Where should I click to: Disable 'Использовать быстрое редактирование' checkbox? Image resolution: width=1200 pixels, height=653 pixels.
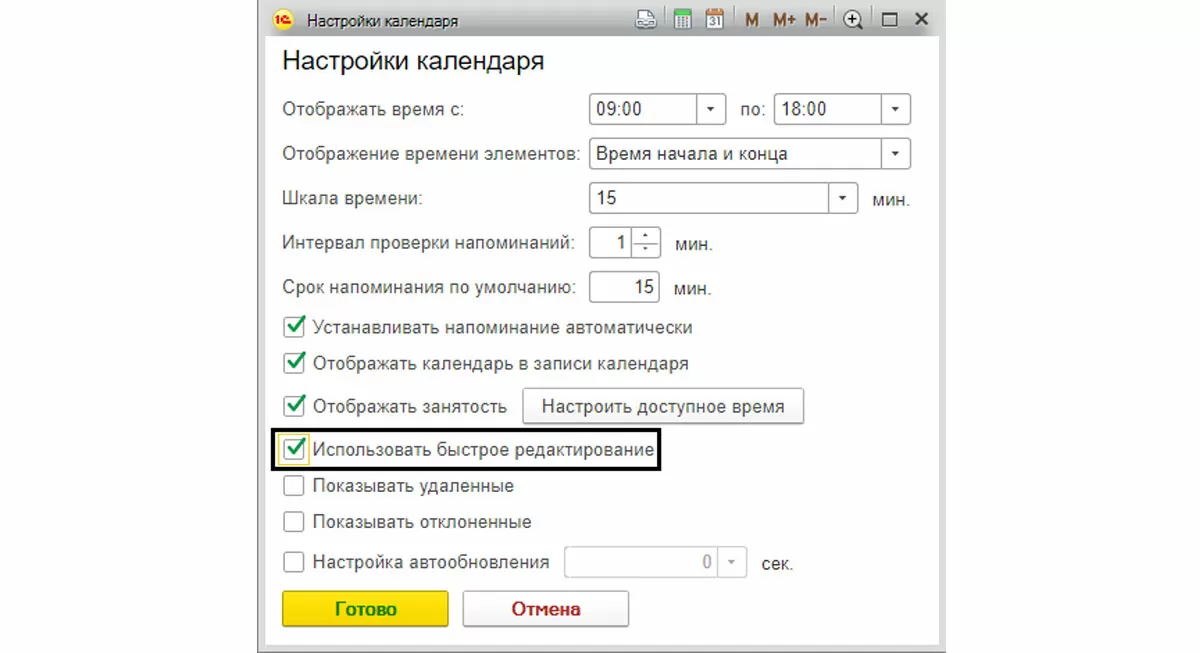(293, 450)
